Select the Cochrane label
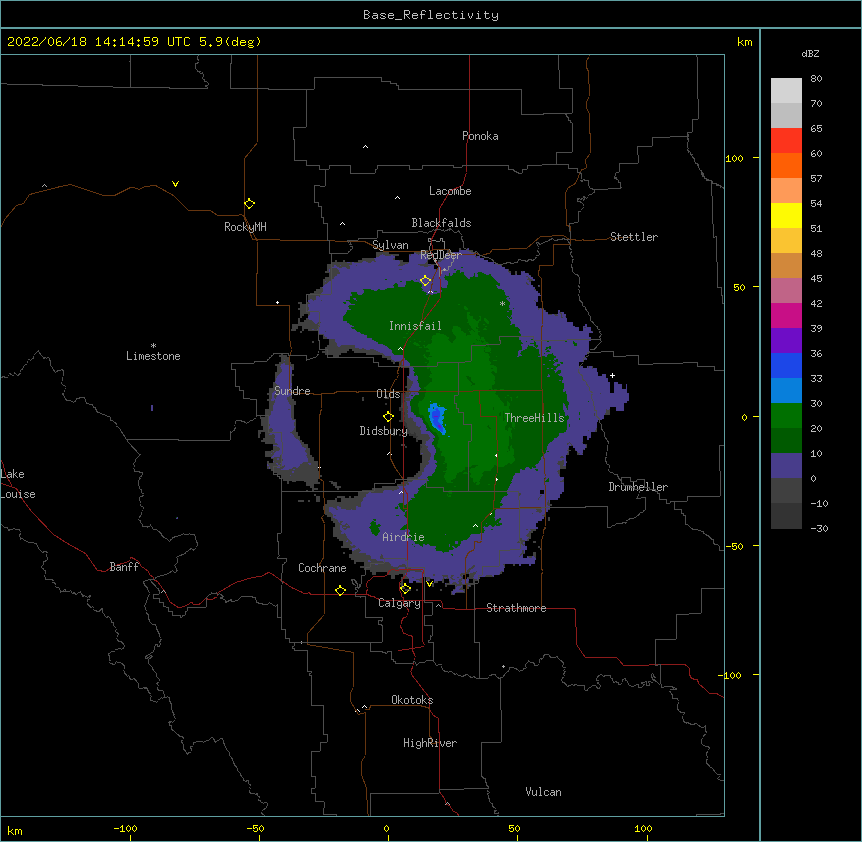This screenshot has width=862, height=842. tap(322, 568)
